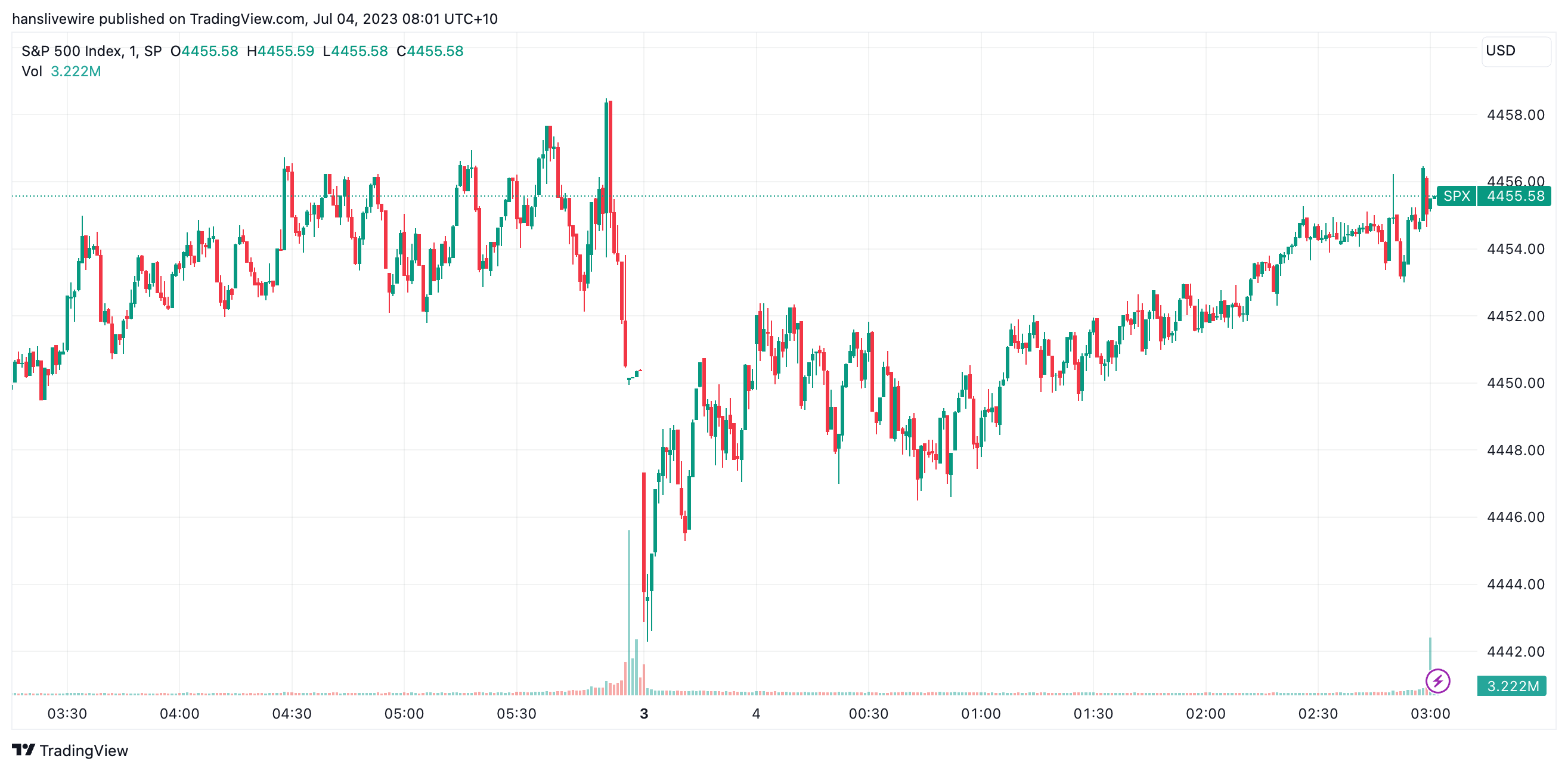Click the Open value 4455.58 in the legend

coord(209,51)
